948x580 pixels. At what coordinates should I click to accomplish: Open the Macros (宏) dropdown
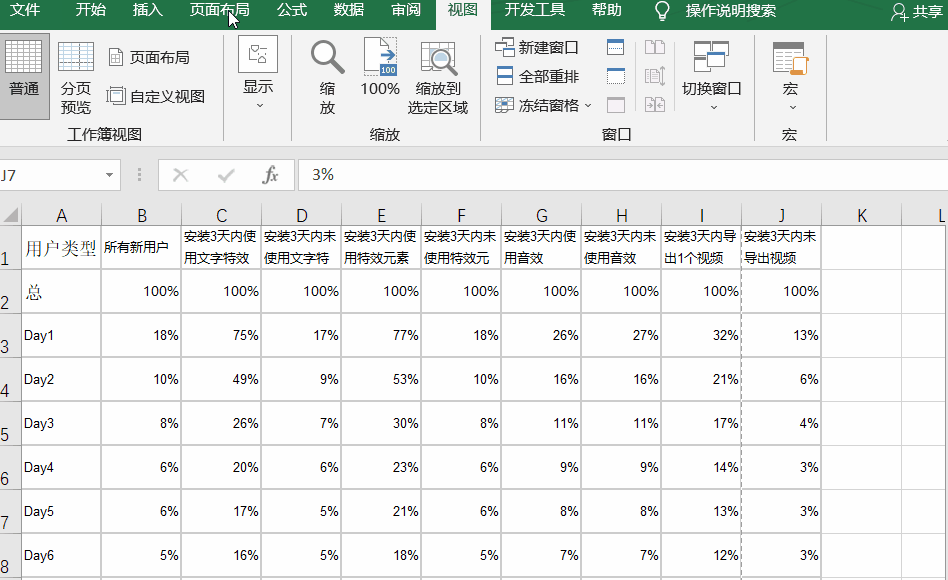click(790, 75)
